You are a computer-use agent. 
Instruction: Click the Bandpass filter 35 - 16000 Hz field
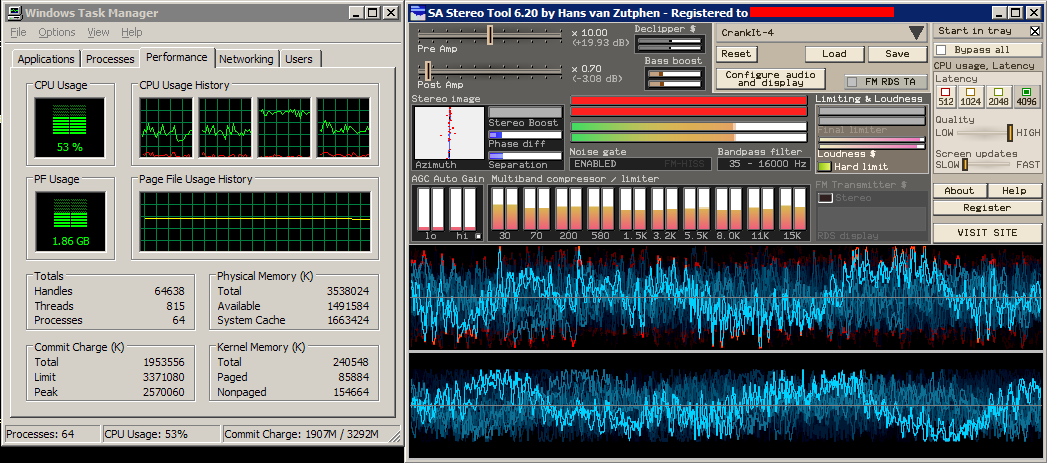763,164
